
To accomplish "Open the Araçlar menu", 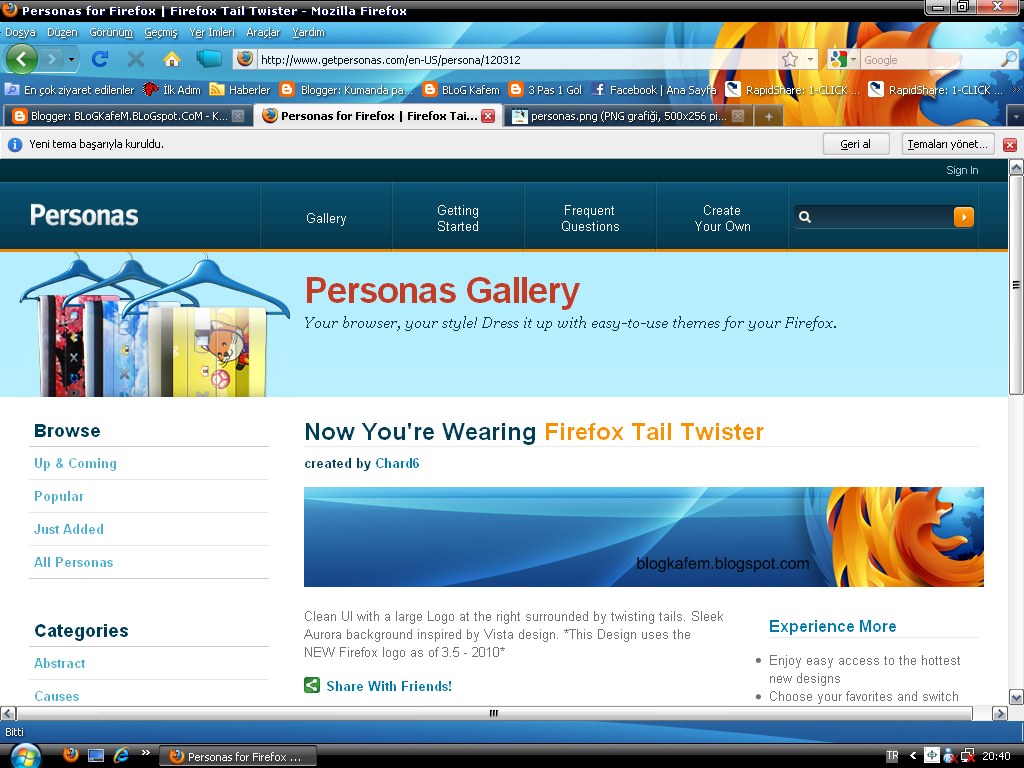I will [x=263, y=32].
